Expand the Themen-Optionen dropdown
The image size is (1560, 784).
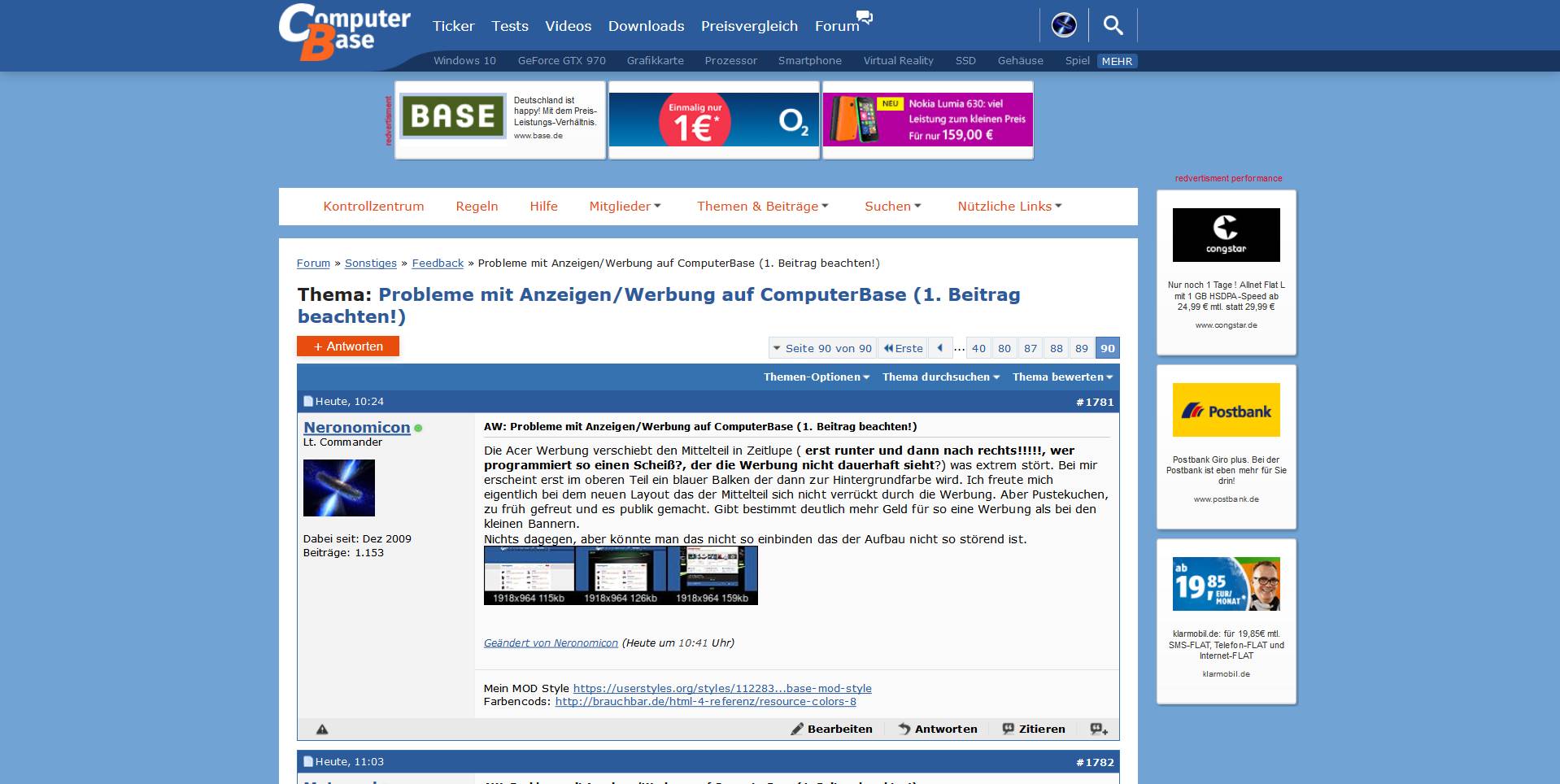pos(816,377)
